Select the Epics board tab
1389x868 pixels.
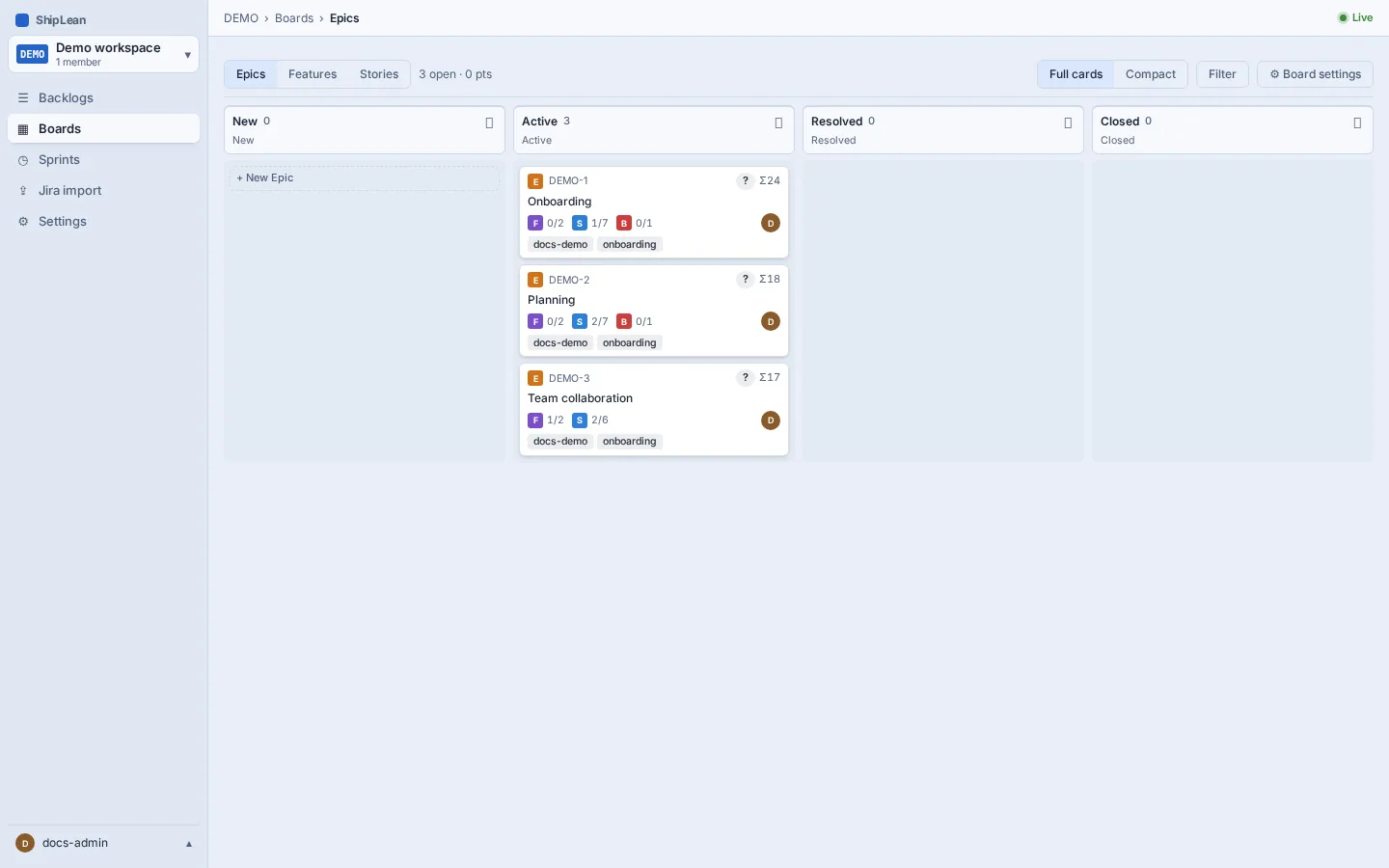[x=251, y=74]
